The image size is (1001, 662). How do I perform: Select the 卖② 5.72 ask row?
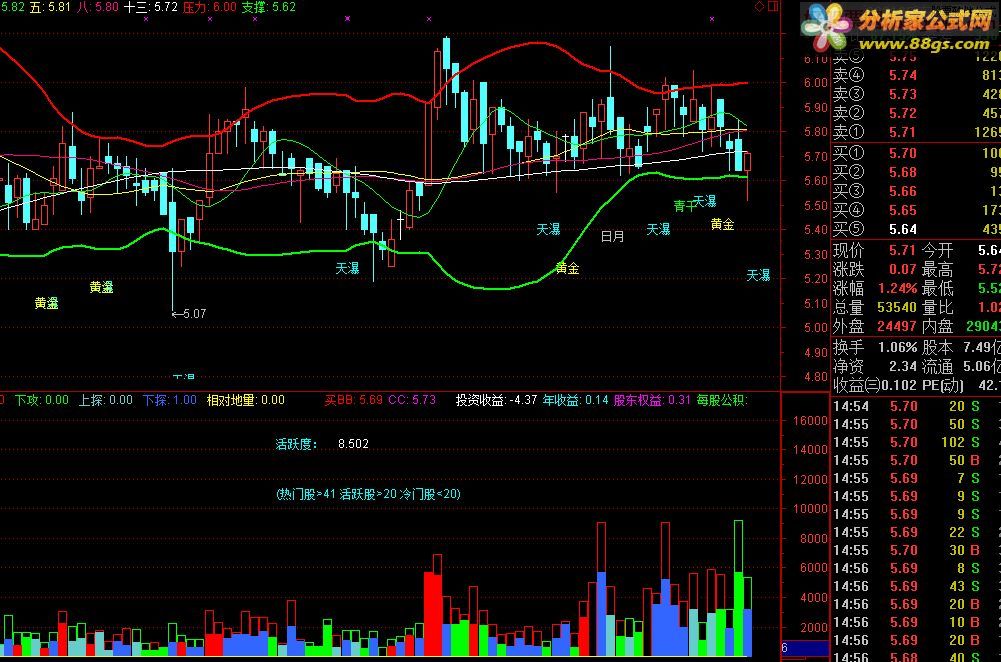coord(916,114)
